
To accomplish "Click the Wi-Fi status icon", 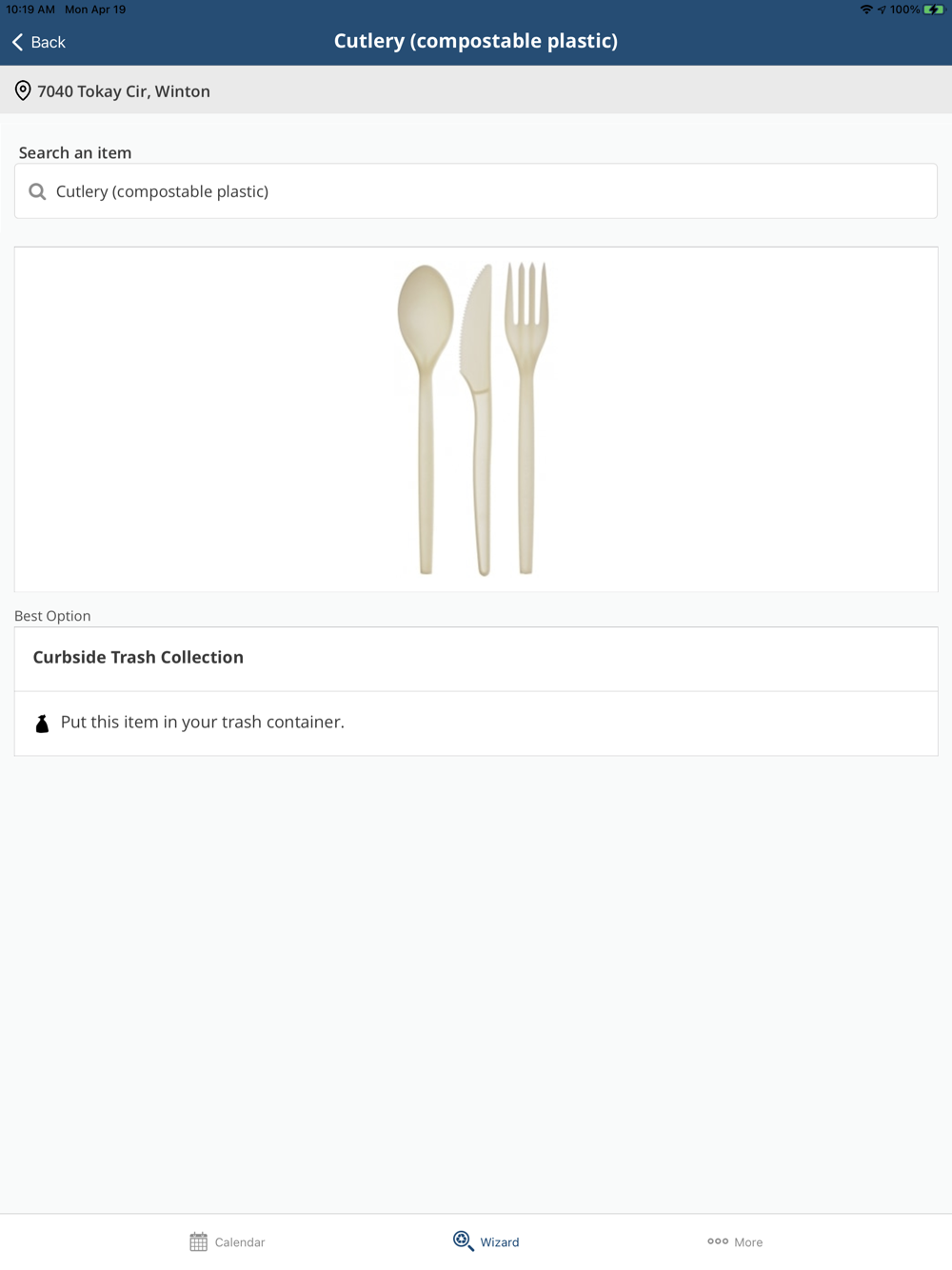I will pyautogui.click(x=866, y=10).
